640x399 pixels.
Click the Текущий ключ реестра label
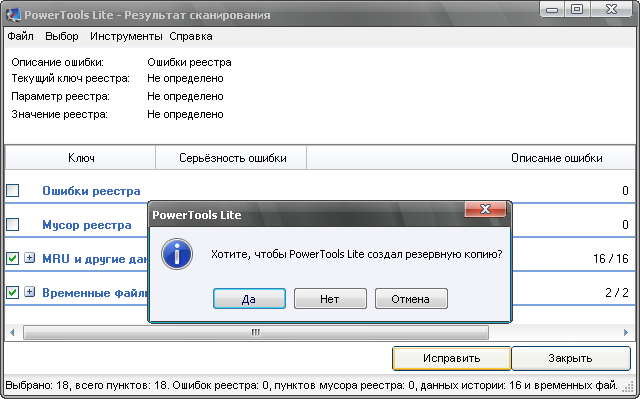click(x=70, y=78)
